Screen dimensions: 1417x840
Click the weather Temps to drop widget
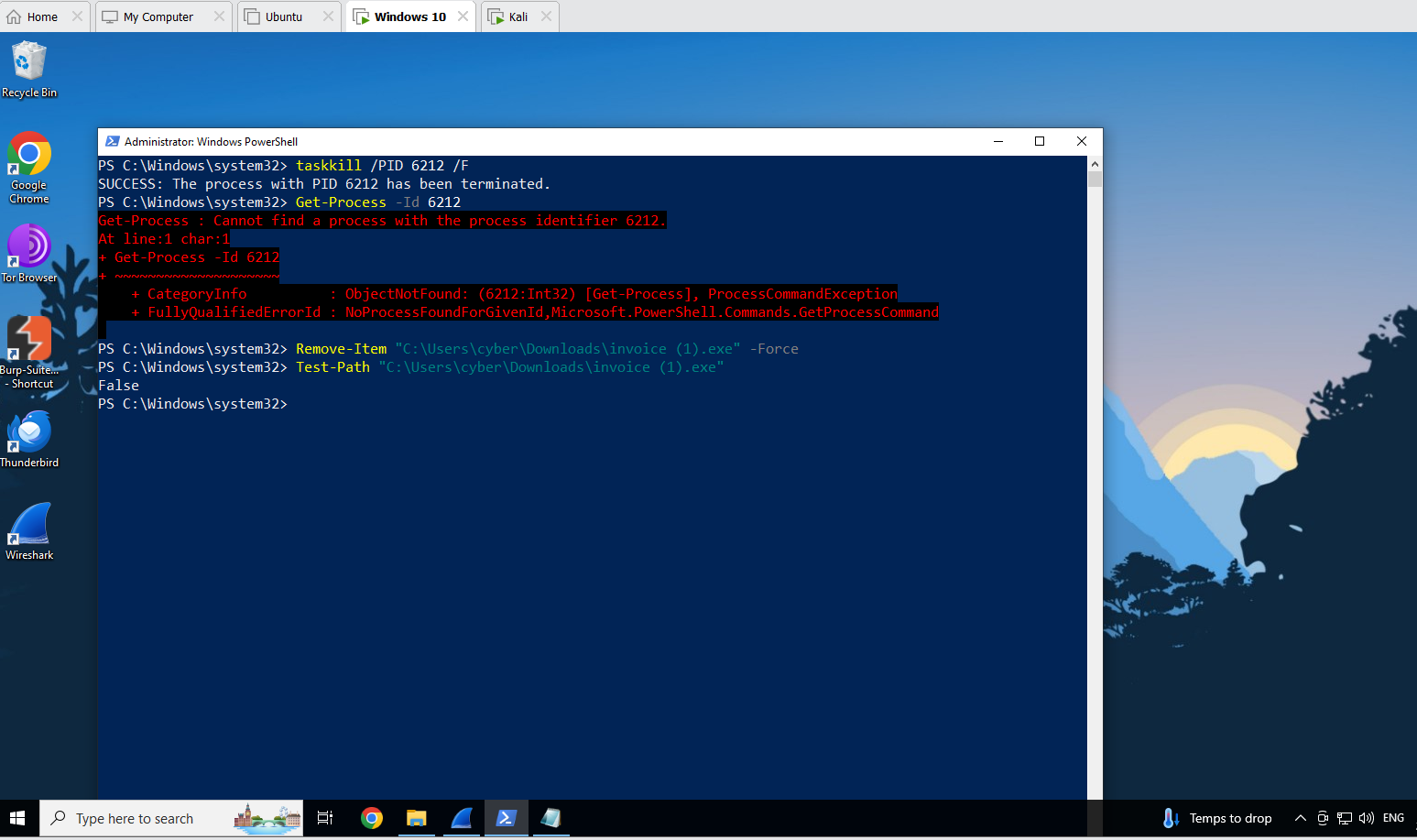pos(1217,818)
